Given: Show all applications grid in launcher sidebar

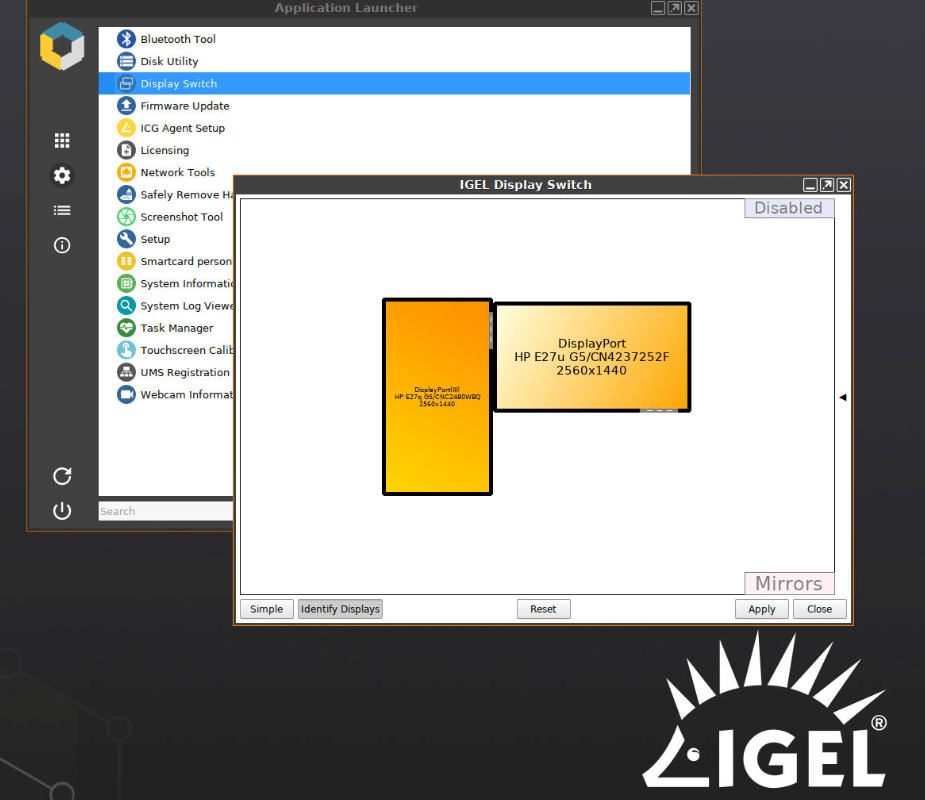Looking at the screenshot, I should click(x=62, y=140).
